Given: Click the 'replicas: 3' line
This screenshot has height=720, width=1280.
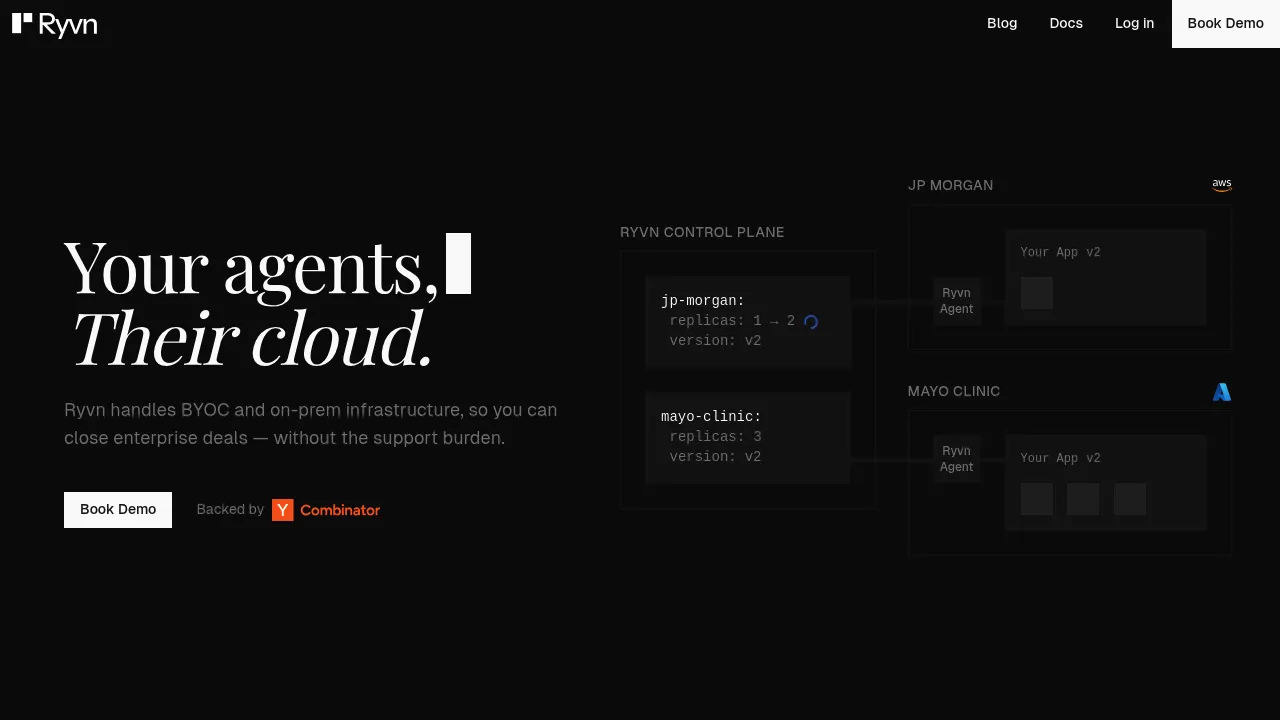Looking at the screenshot, I should pos(716,437).
